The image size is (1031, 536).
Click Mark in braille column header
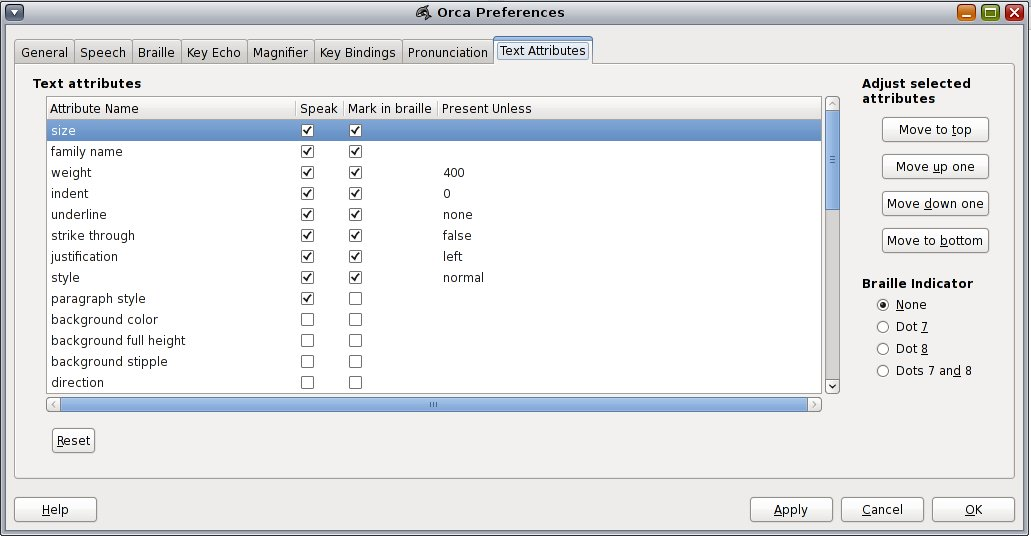(390, 109)
